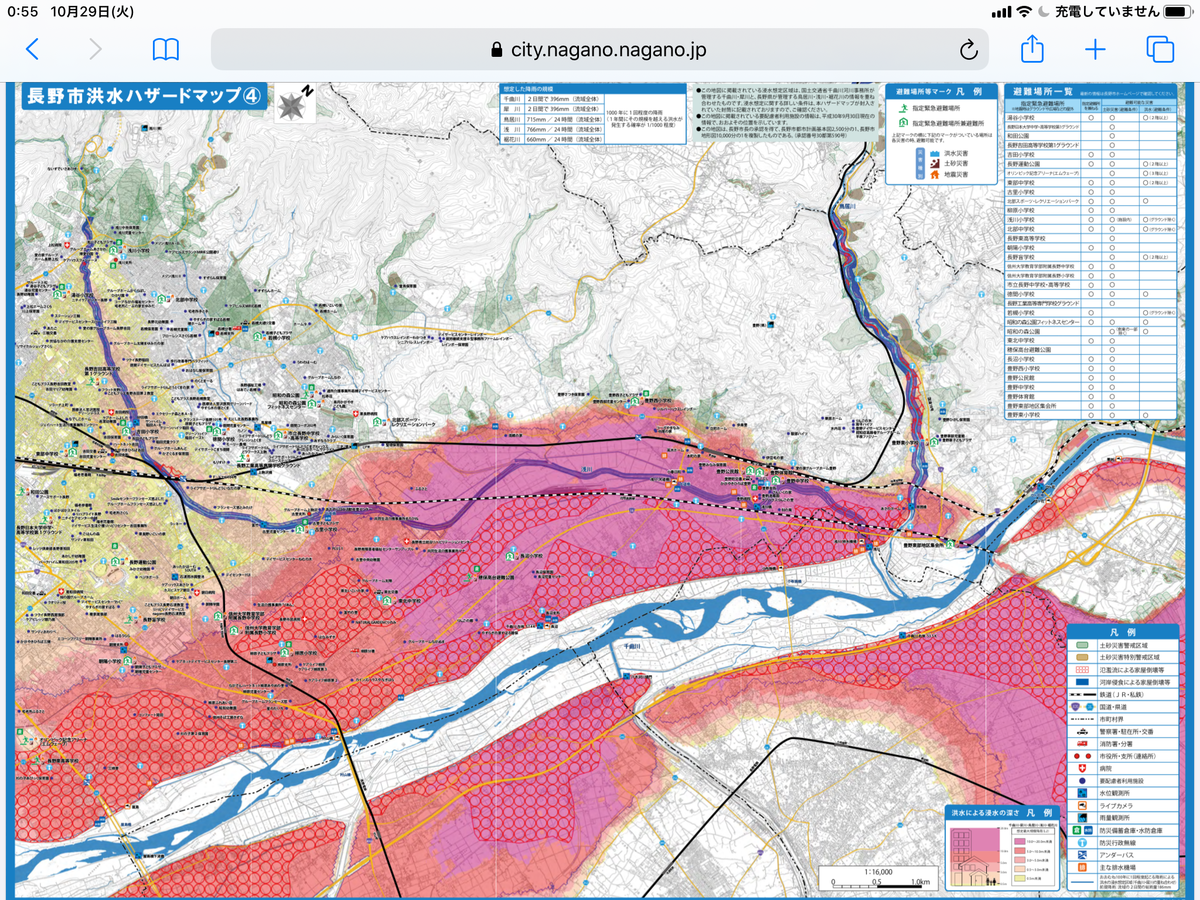
Task: Click the 朝陽小学校 table row
Action: (1090, 247)
